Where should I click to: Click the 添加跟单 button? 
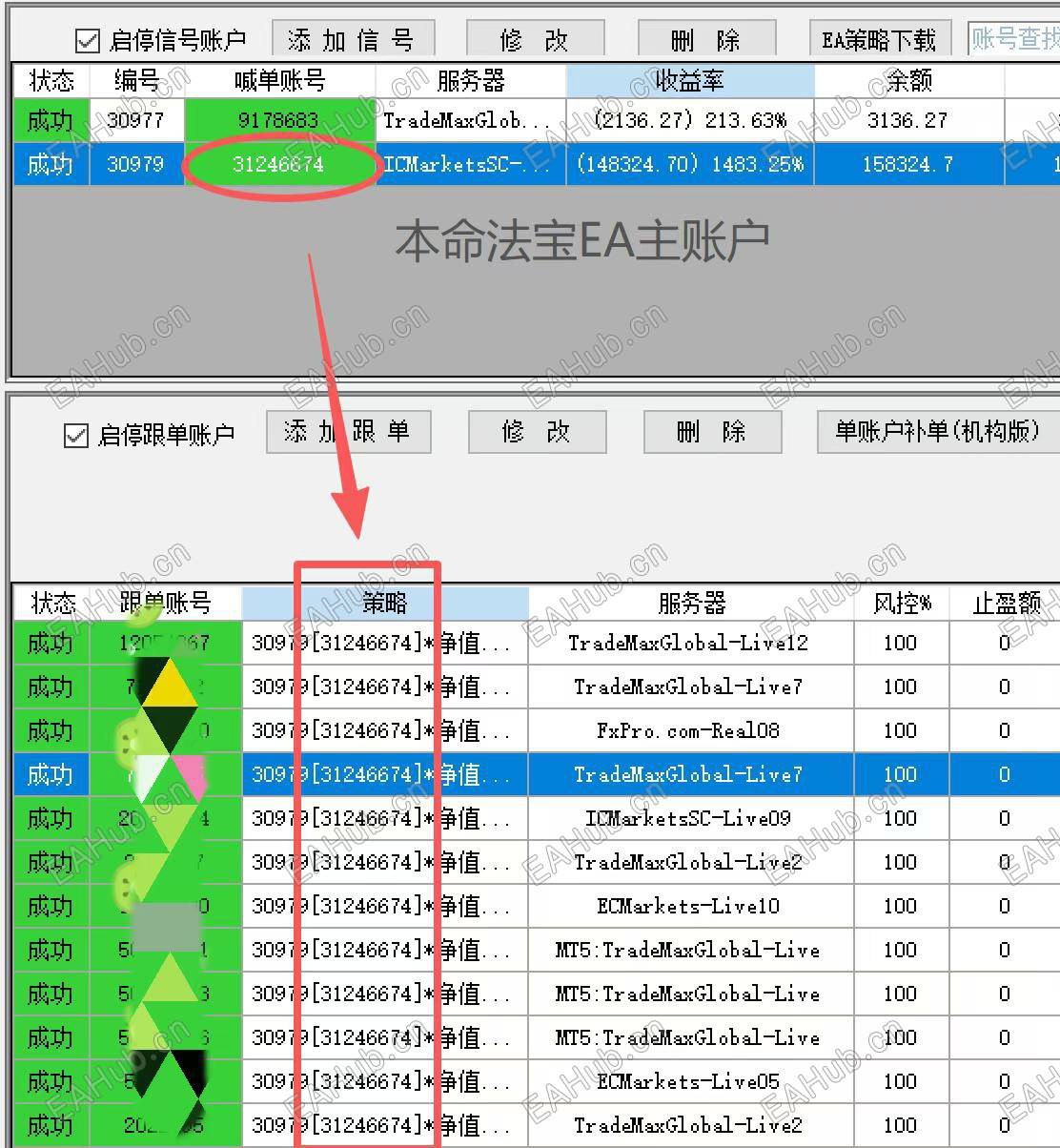pyautogui.click(x=347, y=431)
